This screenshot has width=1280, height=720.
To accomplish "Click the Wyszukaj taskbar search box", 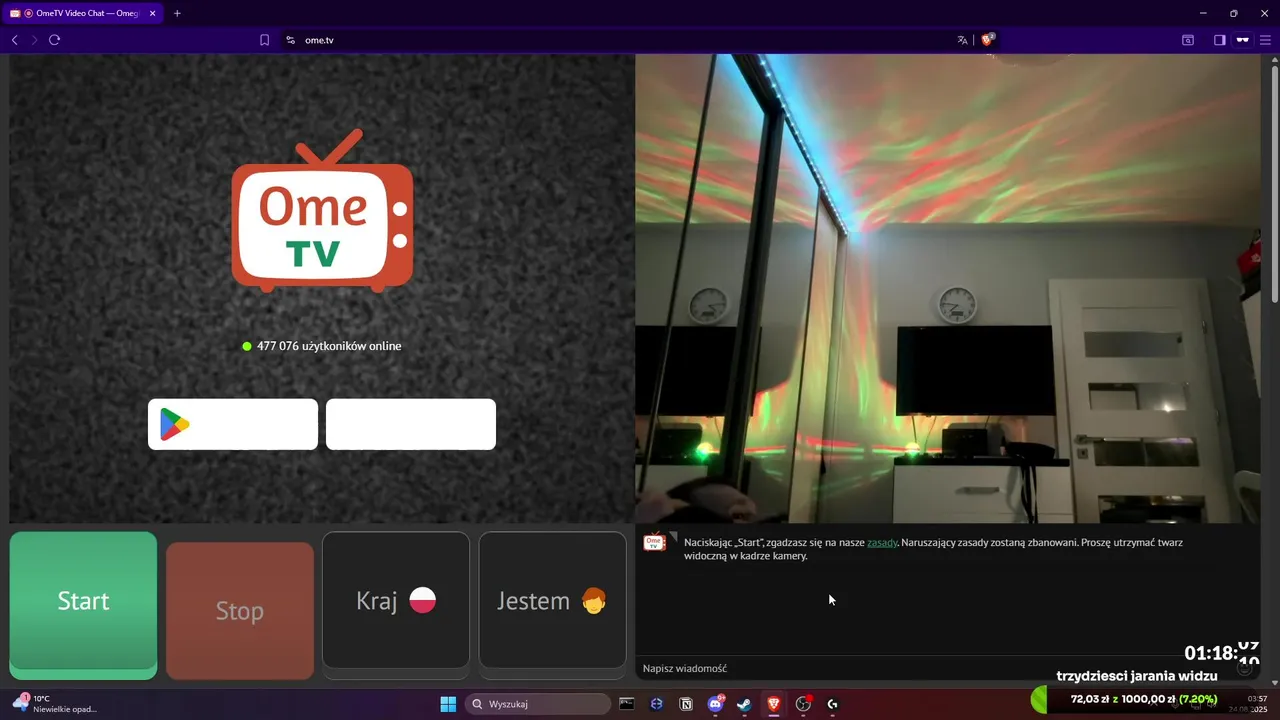I will [540, 704].
